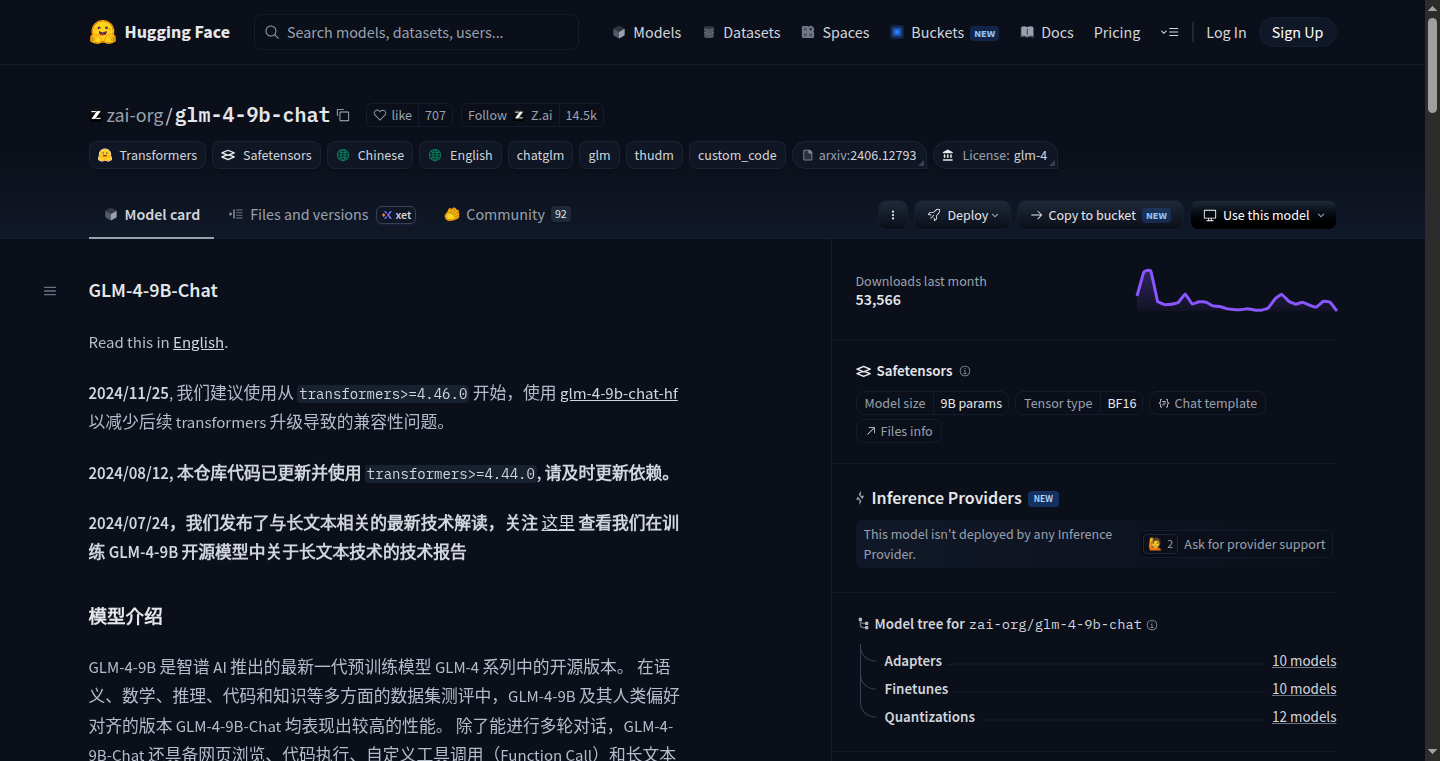Go to Models in navigation
The height and width of the screenshot is (761, 1440).
[x=647, y=32]
